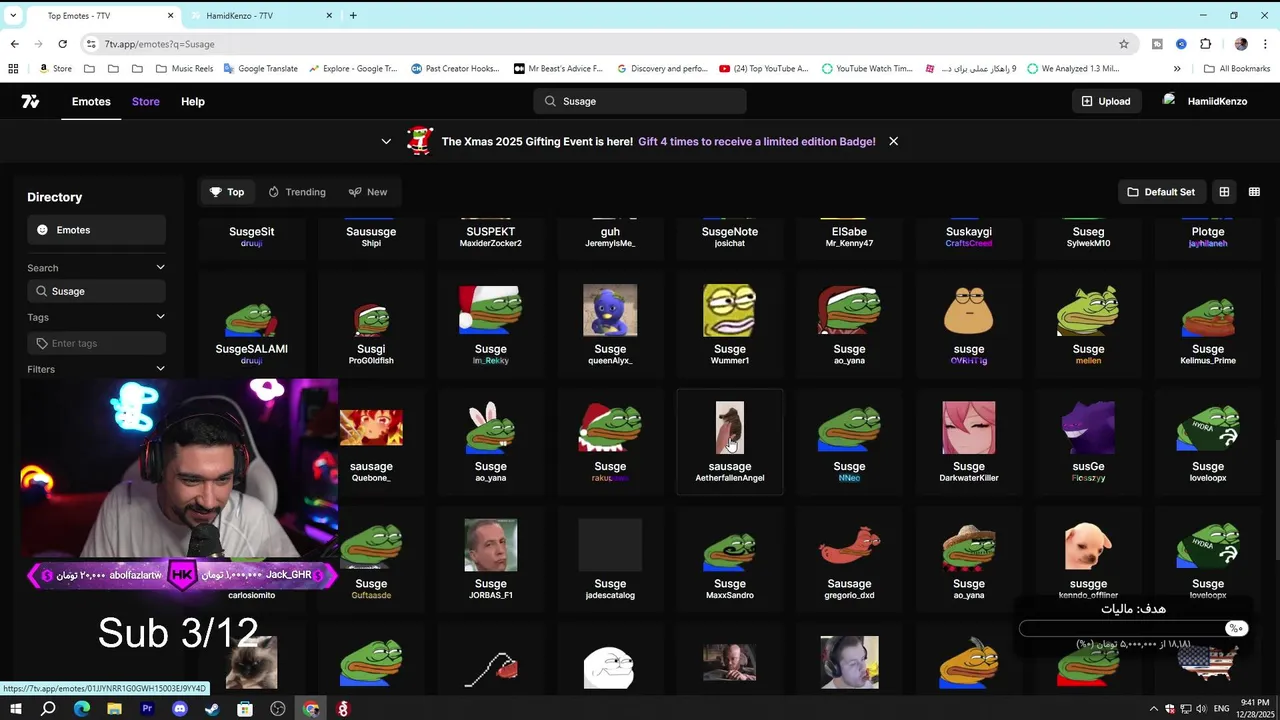Open the Susge emote by DarkwaterKiller

click(969, 442)
